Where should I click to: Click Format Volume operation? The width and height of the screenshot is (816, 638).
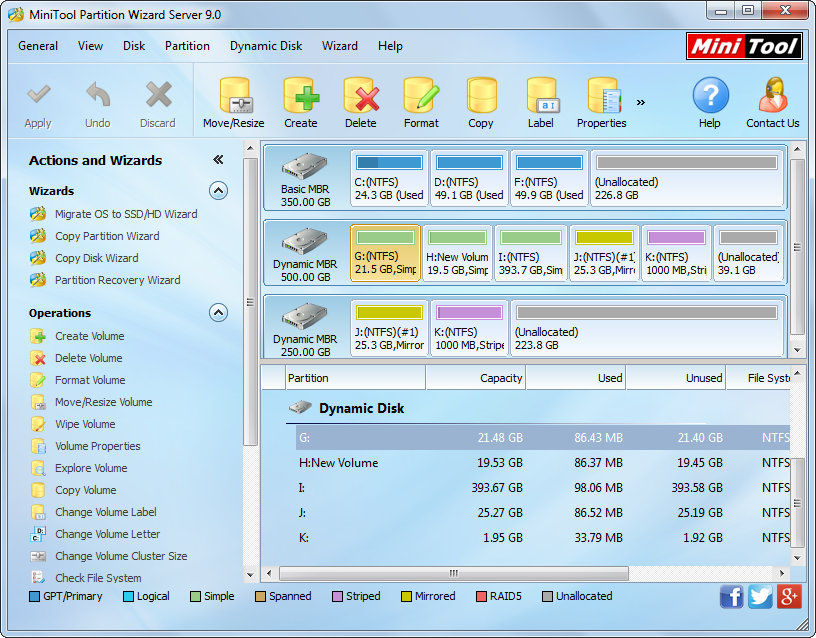(x=90, y=380)
